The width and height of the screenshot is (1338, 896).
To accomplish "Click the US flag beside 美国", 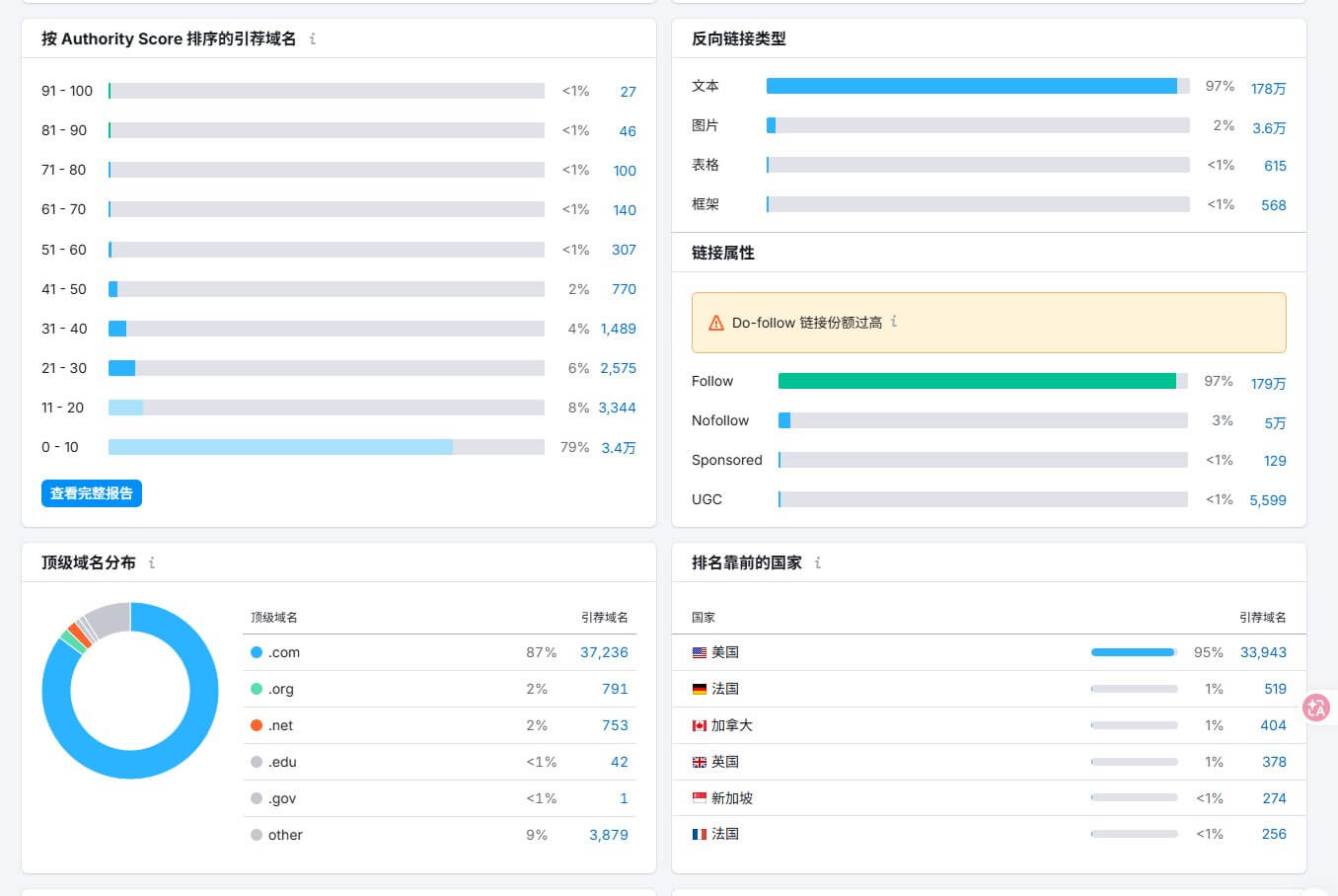I will 700,652.
